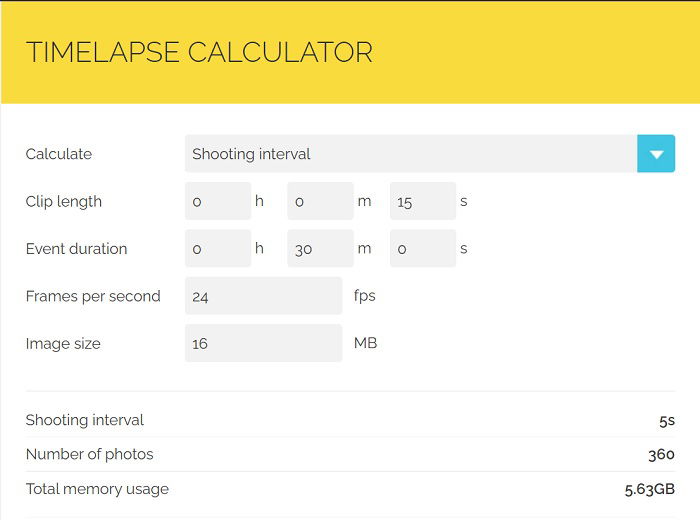
Task: Select the Event duration minutes field showing 30
Action: point(321,248)
